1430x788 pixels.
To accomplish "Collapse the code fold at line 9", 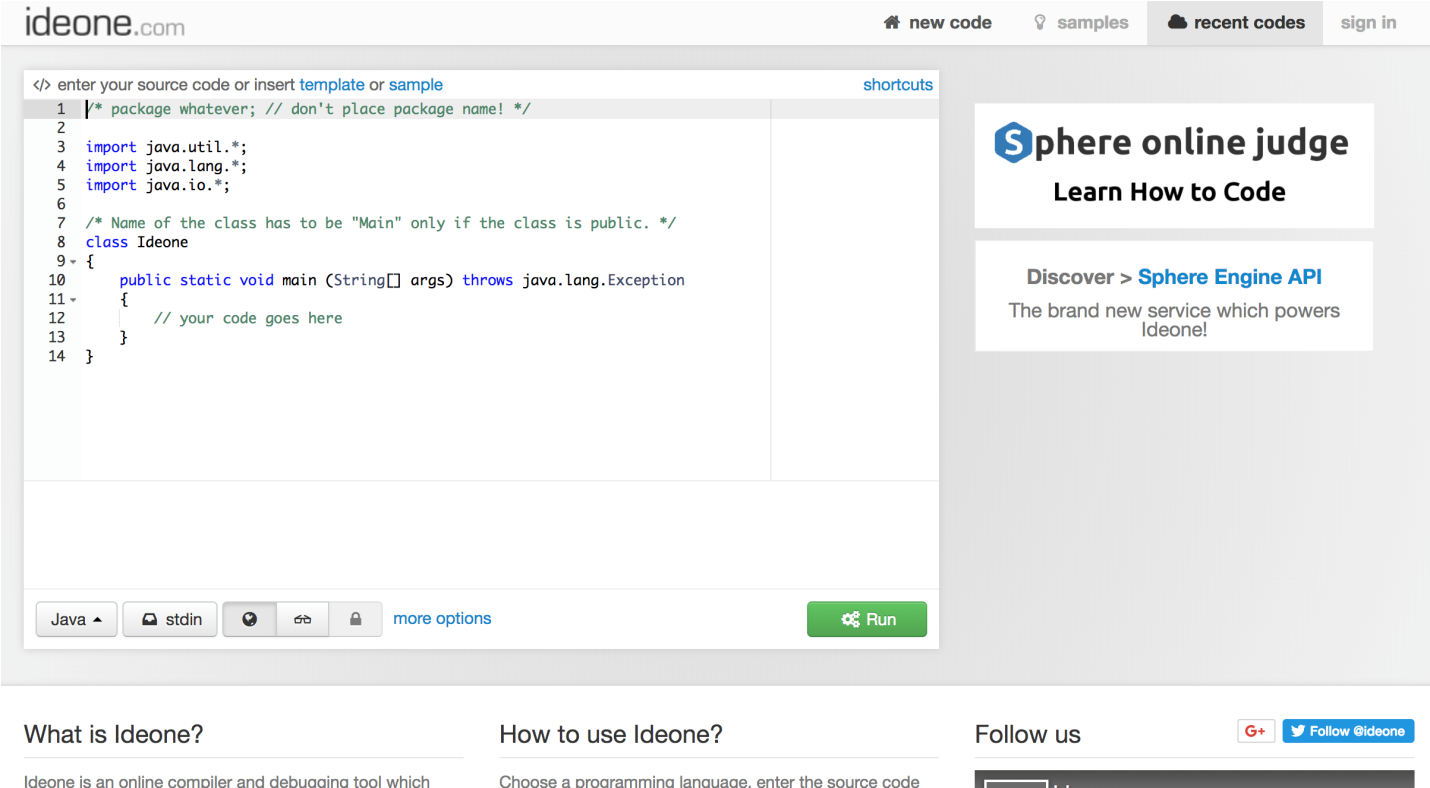I will point(73,262).
